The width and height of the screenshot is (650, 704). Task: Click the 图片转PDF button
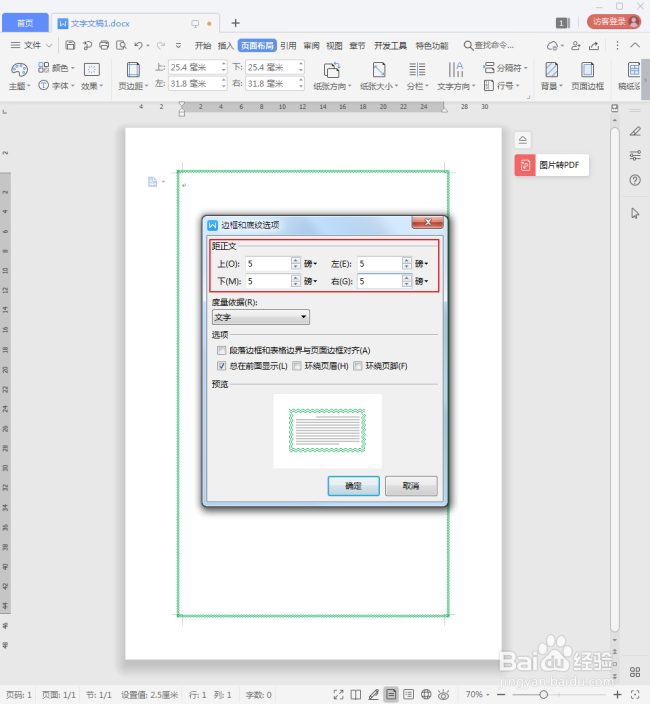[x=552, y=165]
